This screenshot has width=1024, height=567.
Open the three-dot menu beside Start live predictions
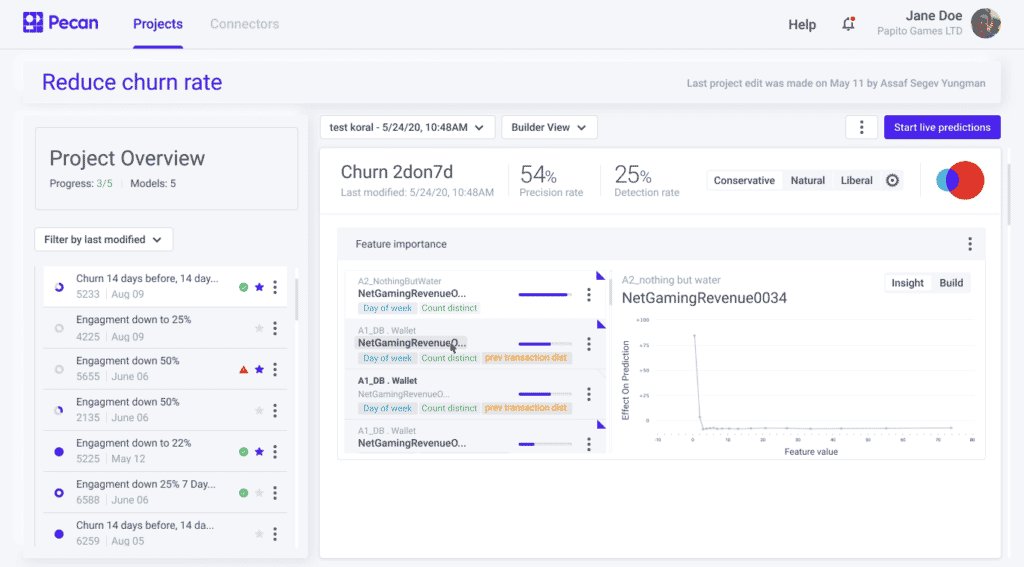(861, 127)
